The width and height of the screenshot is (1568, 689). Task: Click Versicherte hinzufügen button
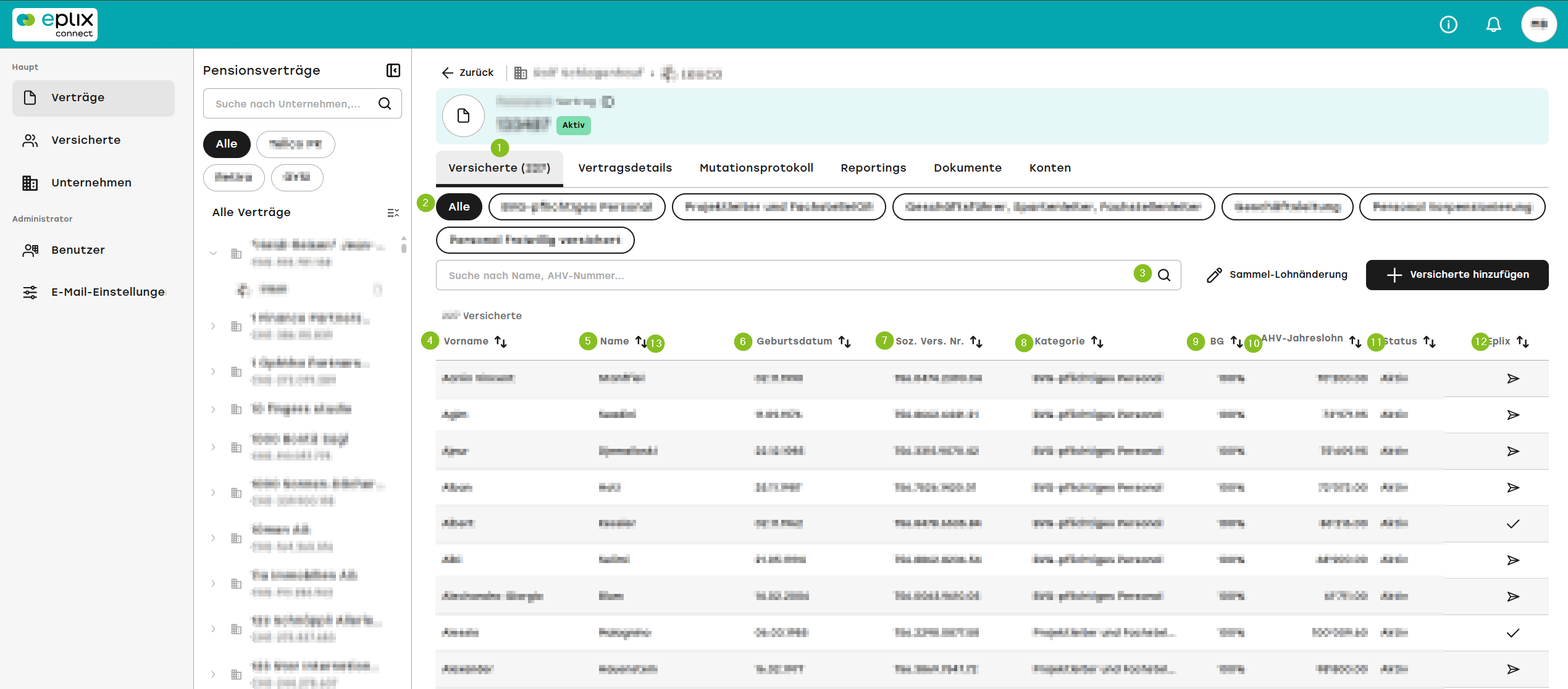pyautogui.click(x=1457, y=275)
